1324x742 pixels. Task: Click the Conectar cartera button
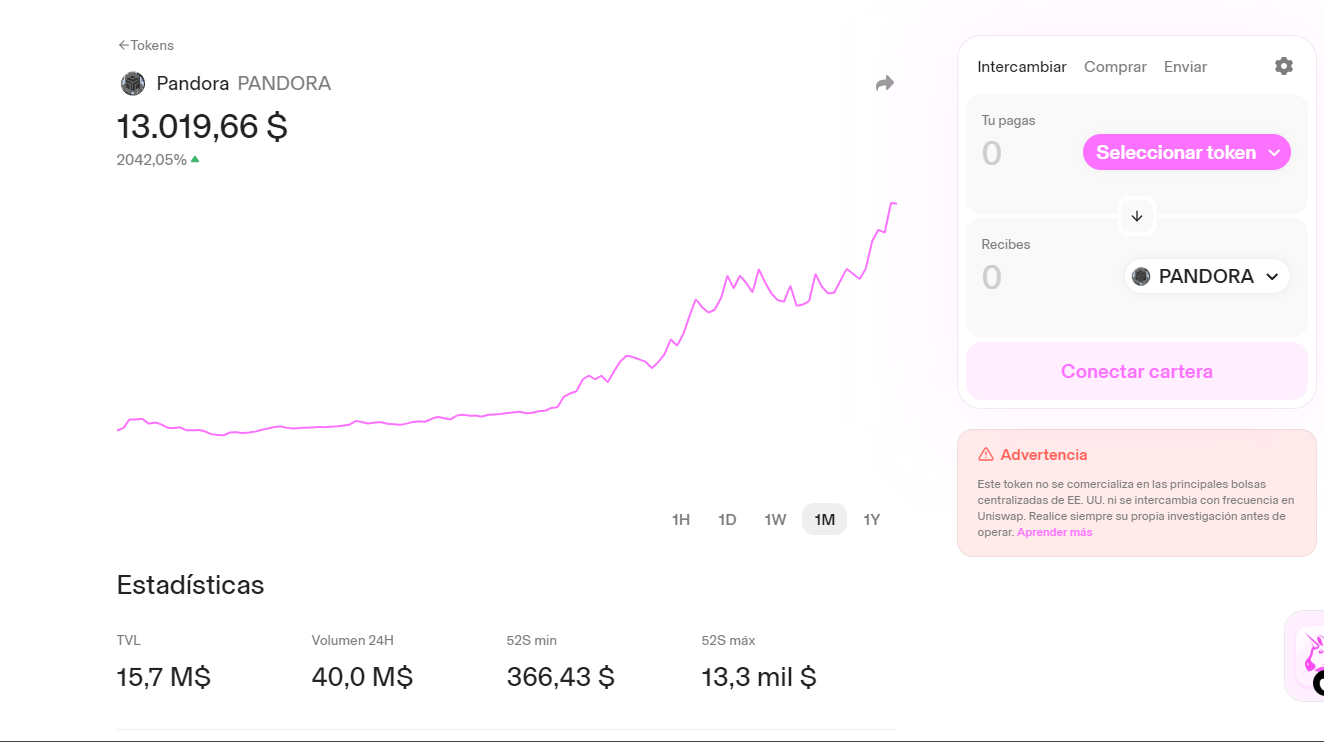pos(1137,371)
